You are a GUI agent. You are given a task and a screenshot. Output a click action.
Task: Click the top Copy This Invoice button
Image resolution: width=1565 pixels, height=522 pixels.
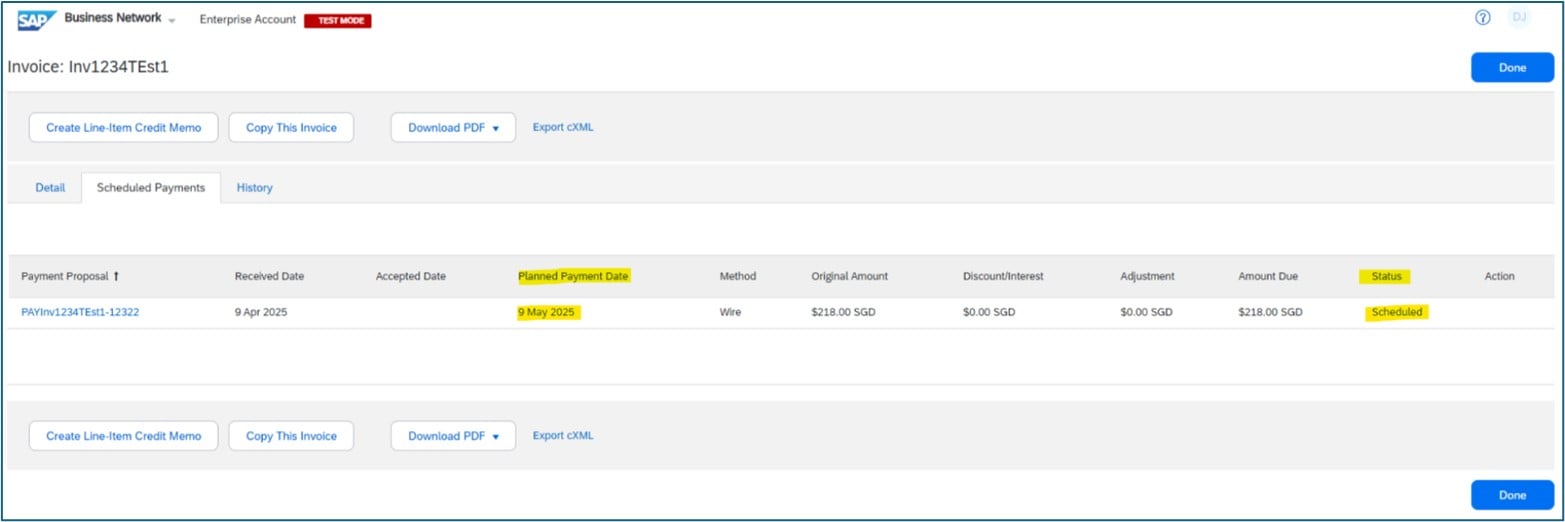click(x=291, y=128)
